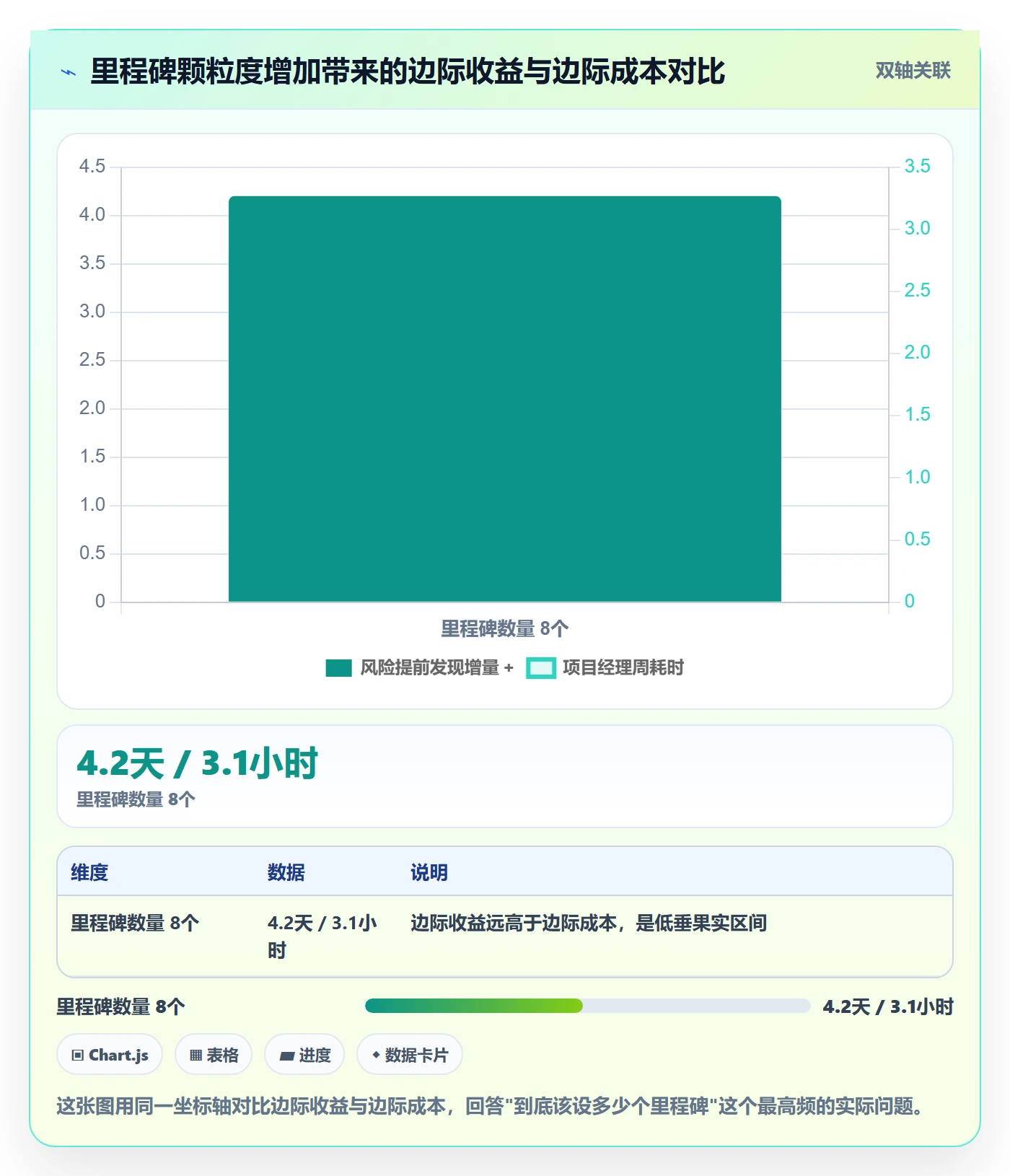The width and height of the screenshot is (1010, 1176).
Task: Click the table cell reading 4.2天 / 3.1小时
Action: [x=322, y=936]
